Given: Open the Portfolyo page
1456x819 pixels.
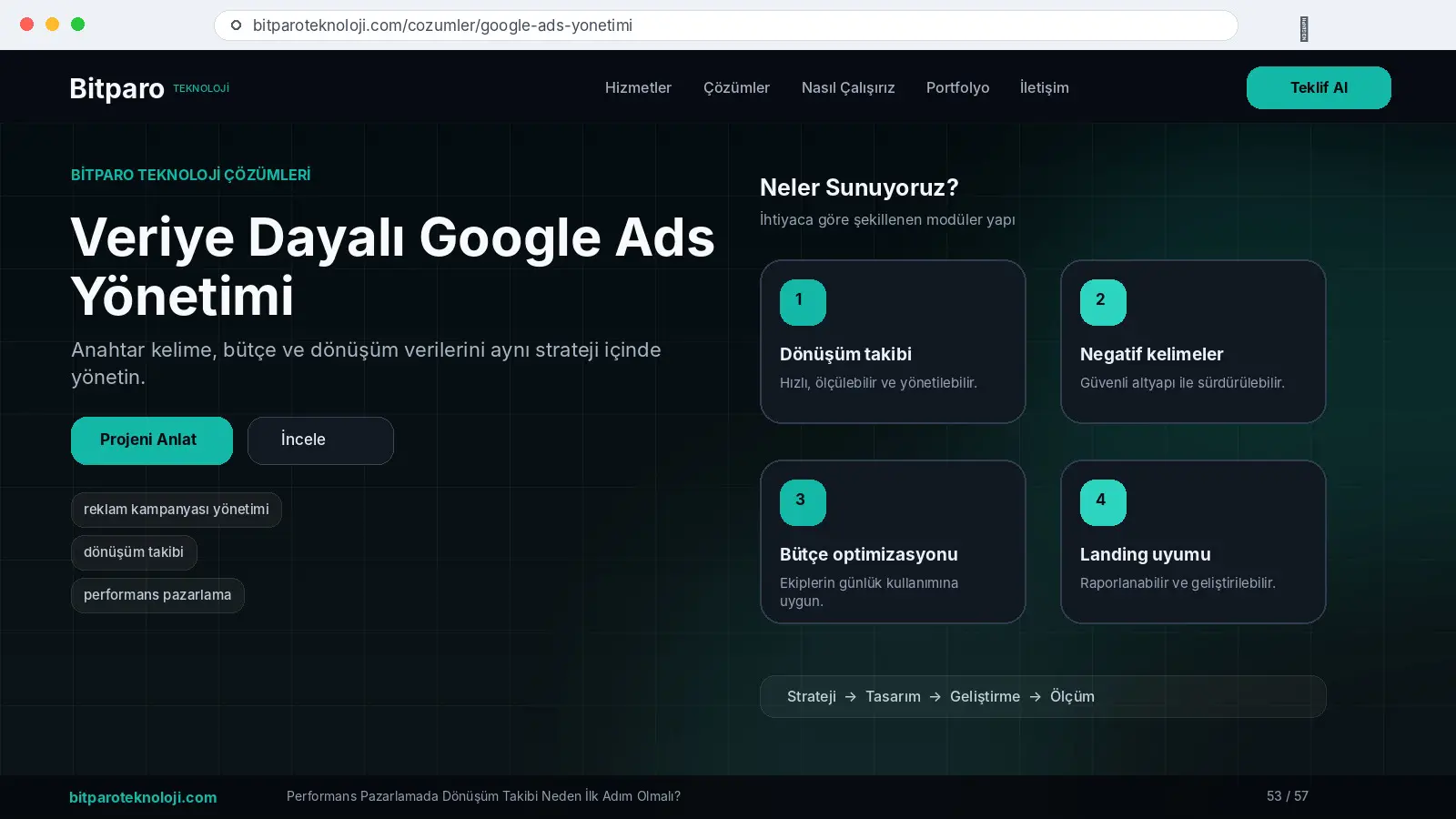Looking at the screenshot, I should (957, 87).
